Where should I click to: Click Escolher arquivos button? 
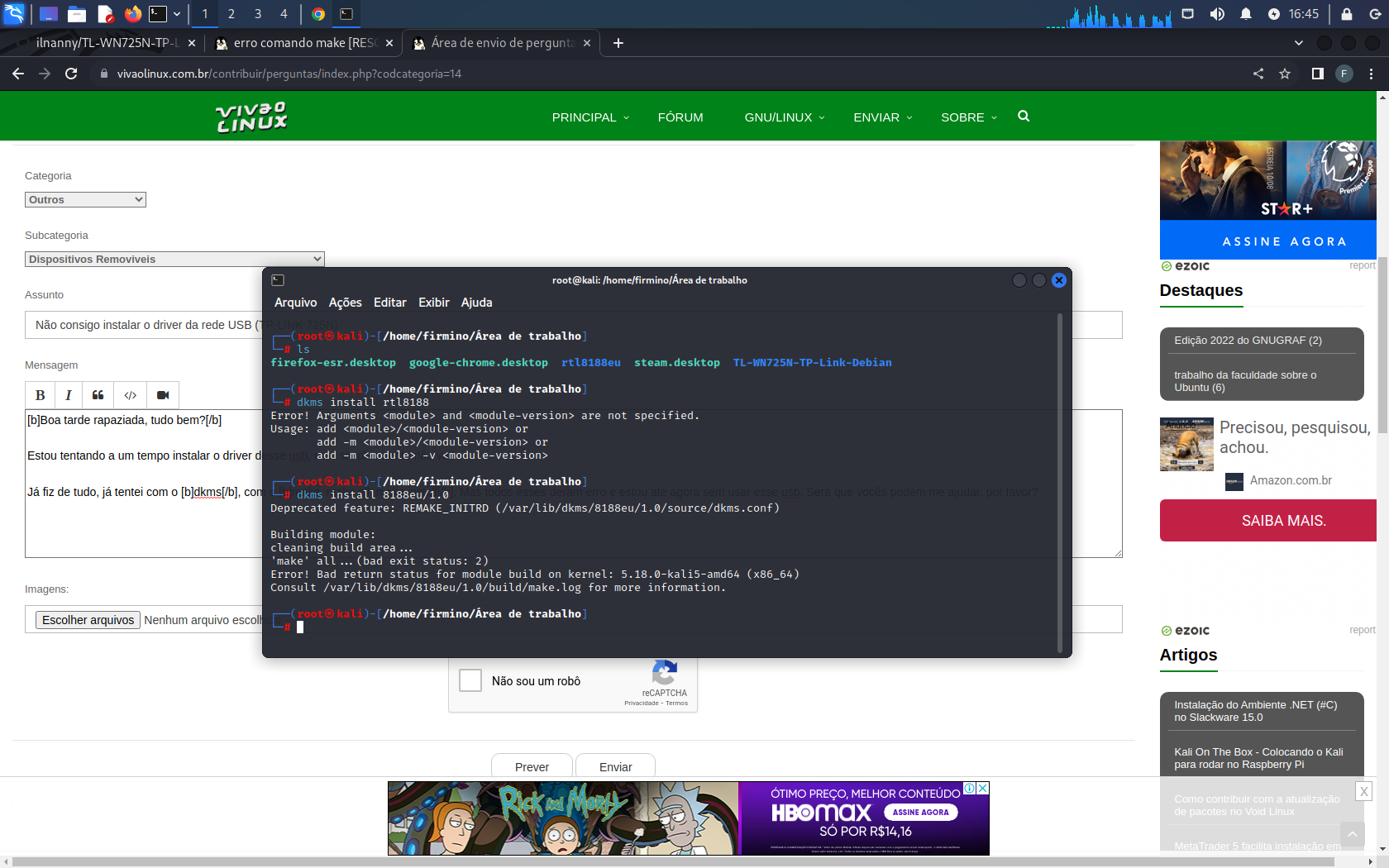88,620
